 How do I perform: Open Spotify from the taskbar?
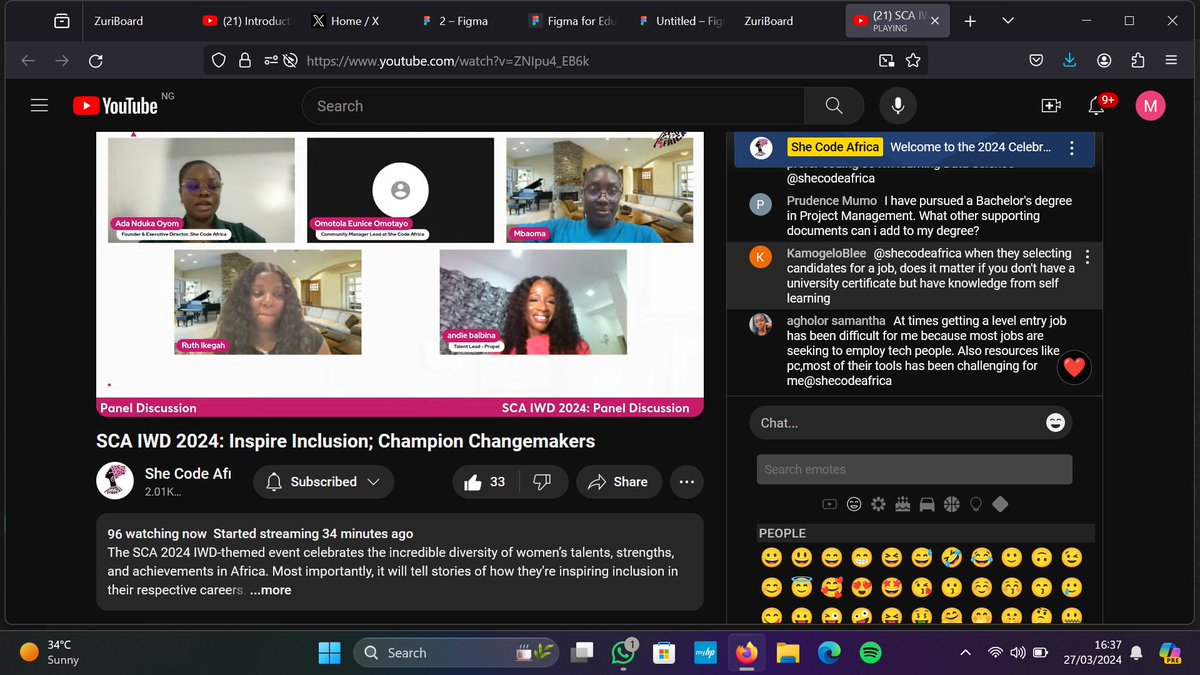point(870,653)
